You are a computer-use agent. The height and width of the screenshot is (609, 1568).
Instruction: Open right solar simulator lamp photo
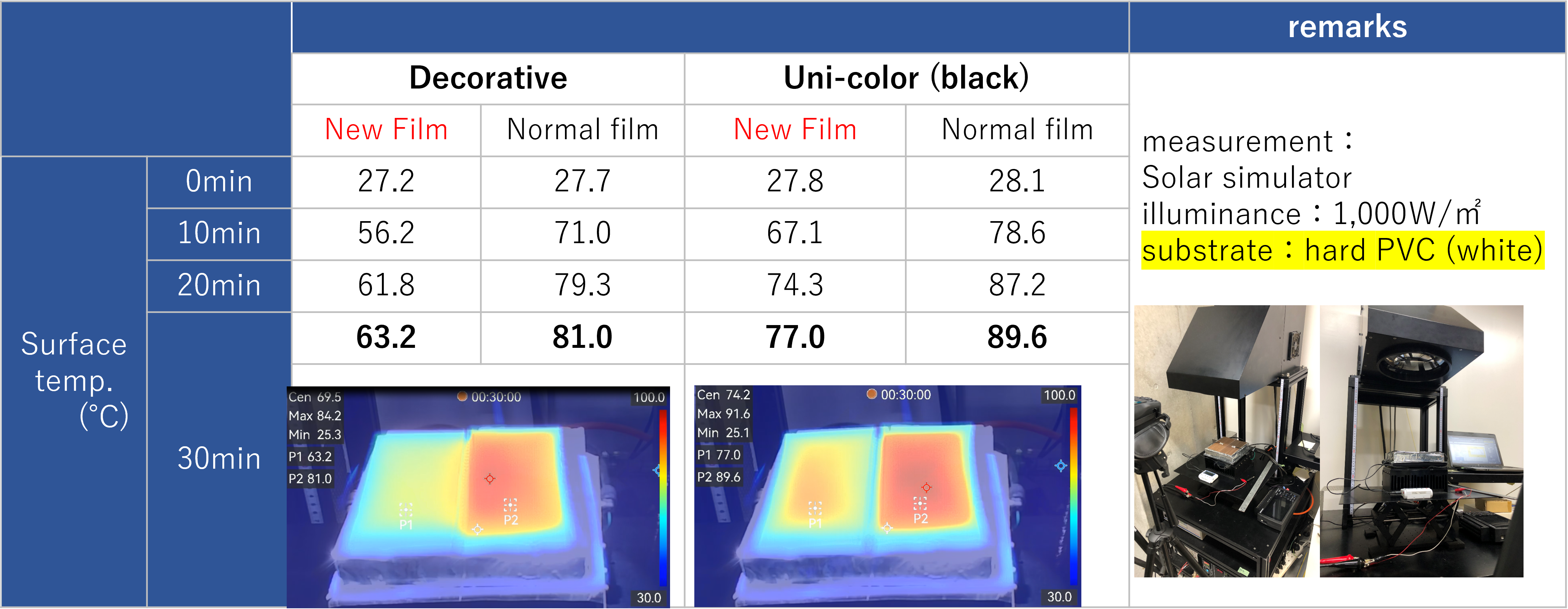[1421, 441]
